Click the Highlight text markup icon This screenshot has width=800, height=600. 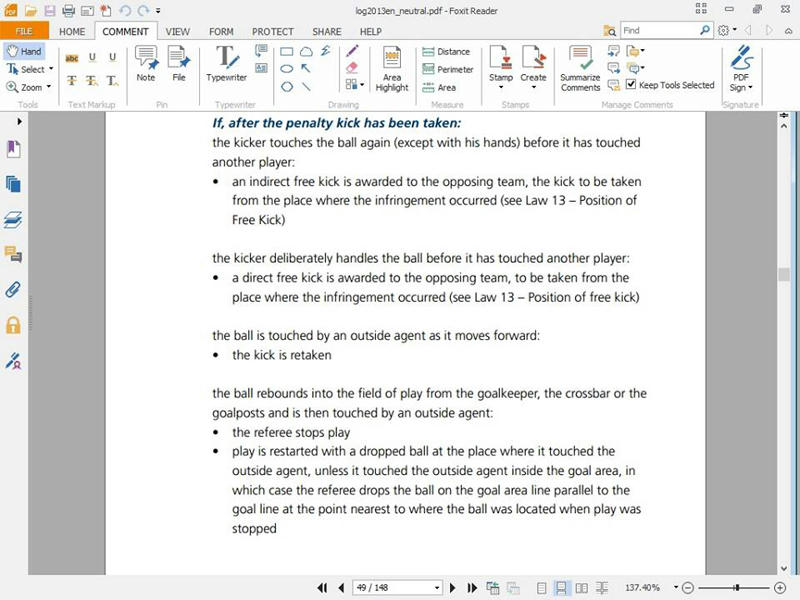72,58
